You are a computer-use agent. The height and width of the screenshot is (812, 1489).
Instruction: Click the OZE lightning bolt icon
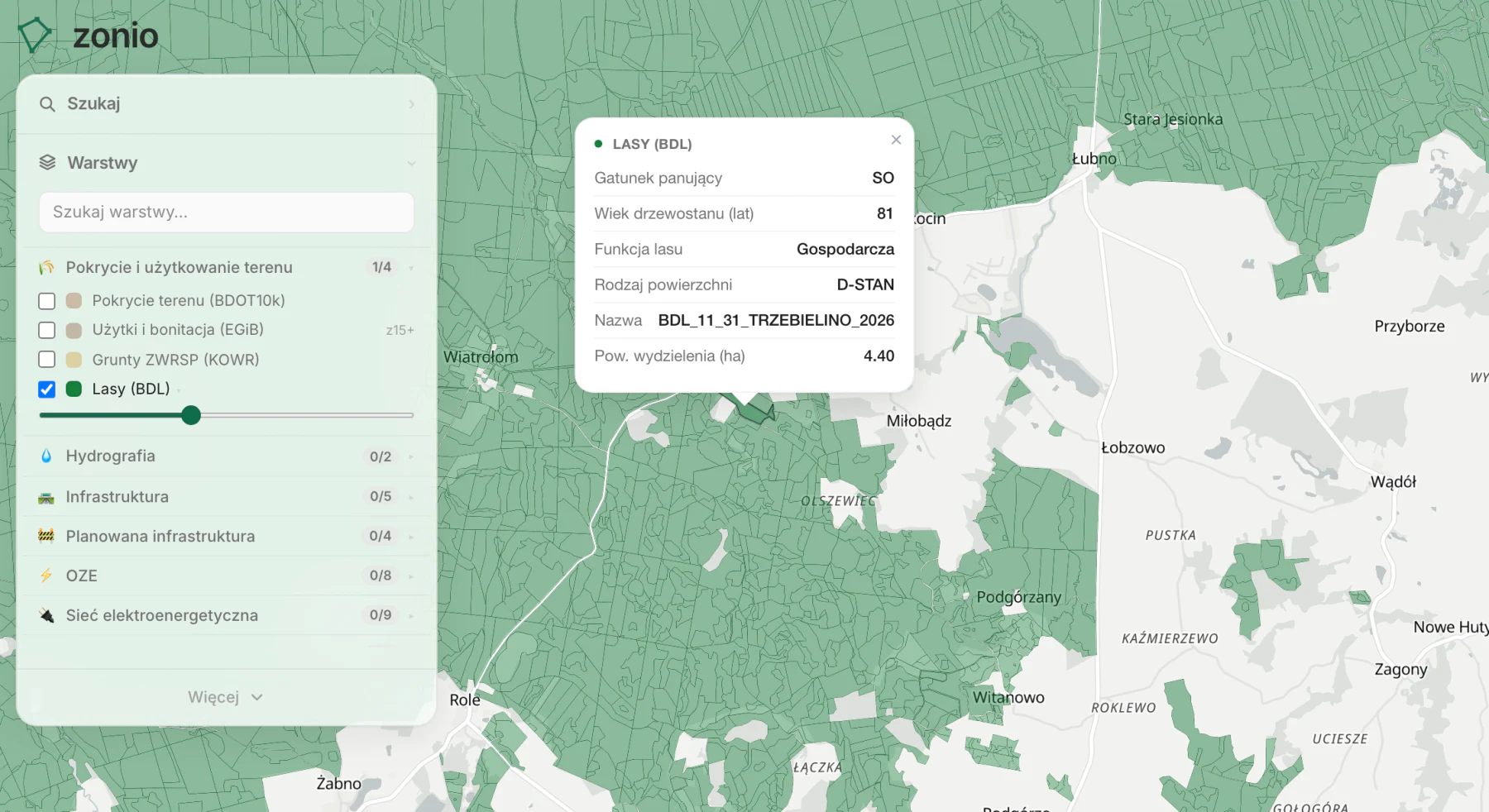click(46, 576)
